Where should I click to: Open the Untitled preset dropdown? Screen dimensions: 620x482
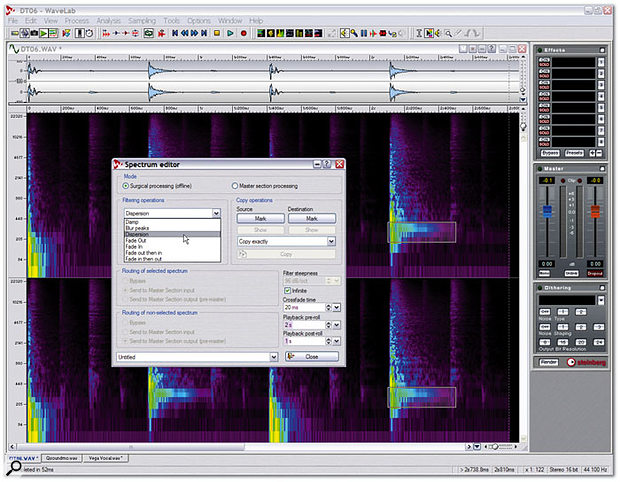pos(197,357)
